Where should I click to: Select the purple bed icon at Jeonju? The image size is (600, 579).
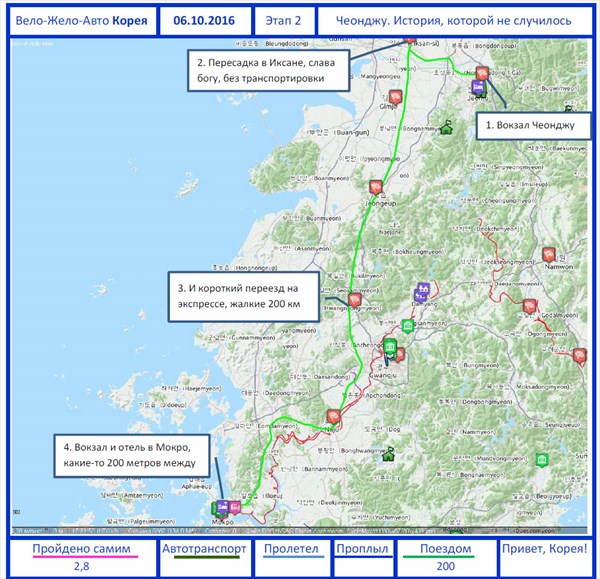(x=477, y=87)
